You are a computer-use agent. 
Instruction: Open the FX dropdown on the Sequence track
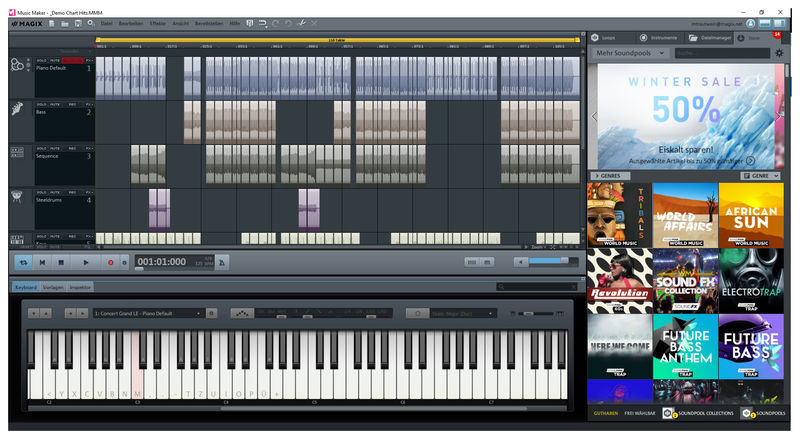point(89,148)
